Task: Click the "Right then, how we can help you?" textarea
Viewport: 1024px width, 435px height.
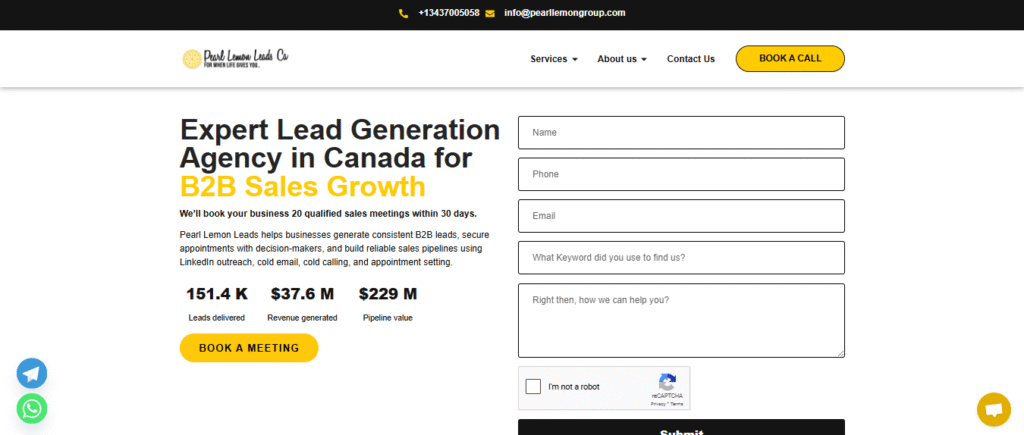Action: (681, 320)
